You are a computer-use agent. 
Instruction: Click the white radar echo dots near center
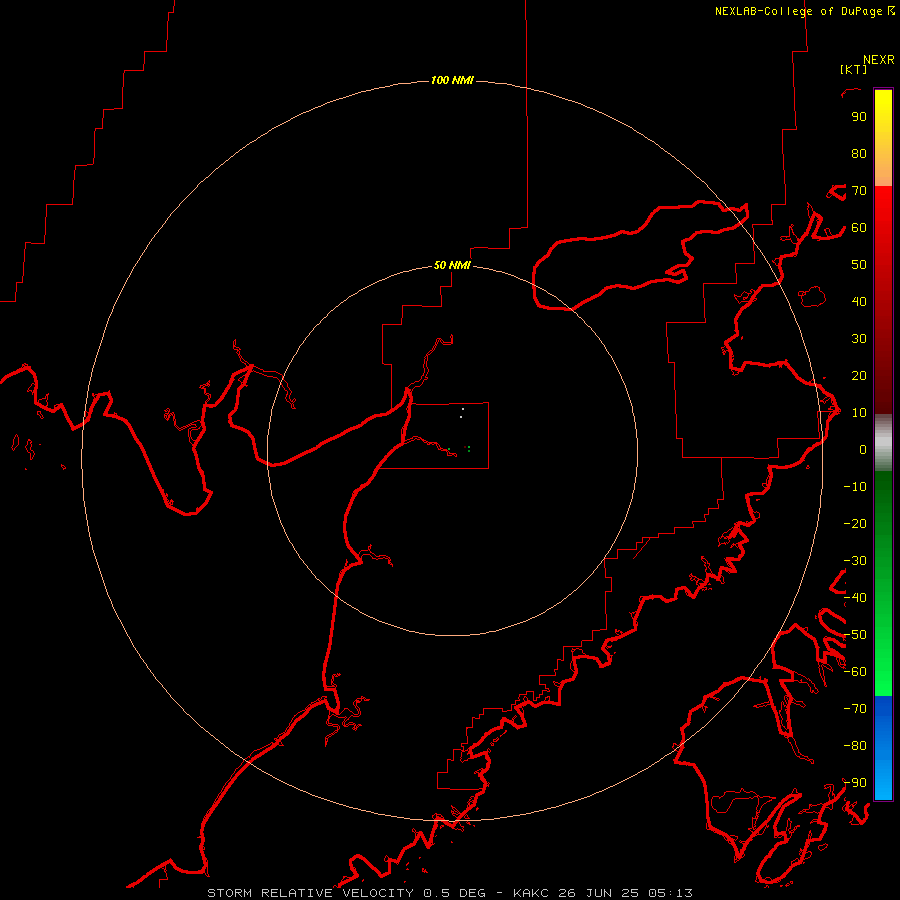coord(462,413)
